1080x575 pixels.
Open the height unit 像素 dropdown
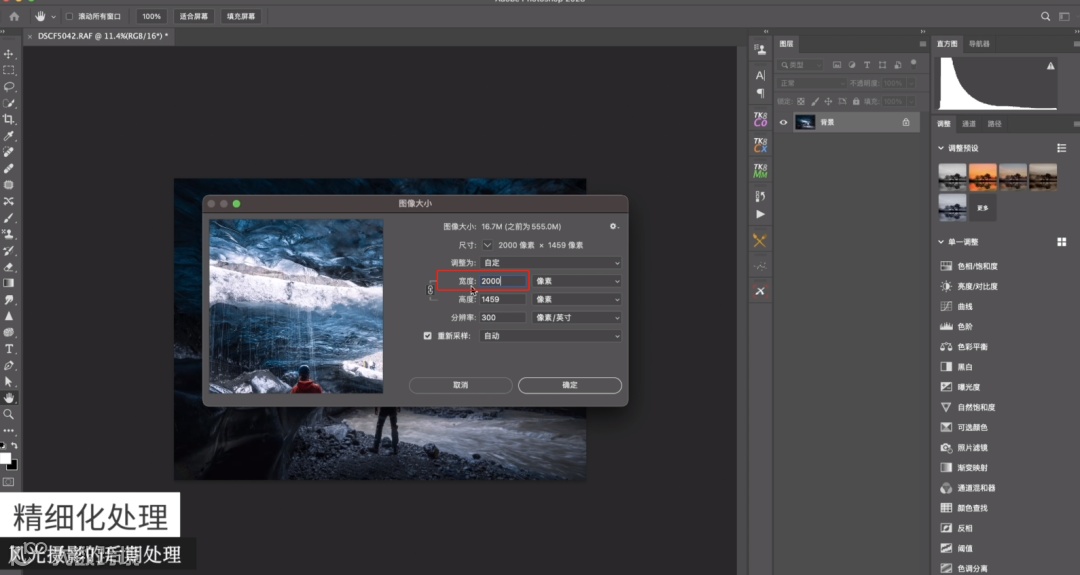tap(577, 300)
